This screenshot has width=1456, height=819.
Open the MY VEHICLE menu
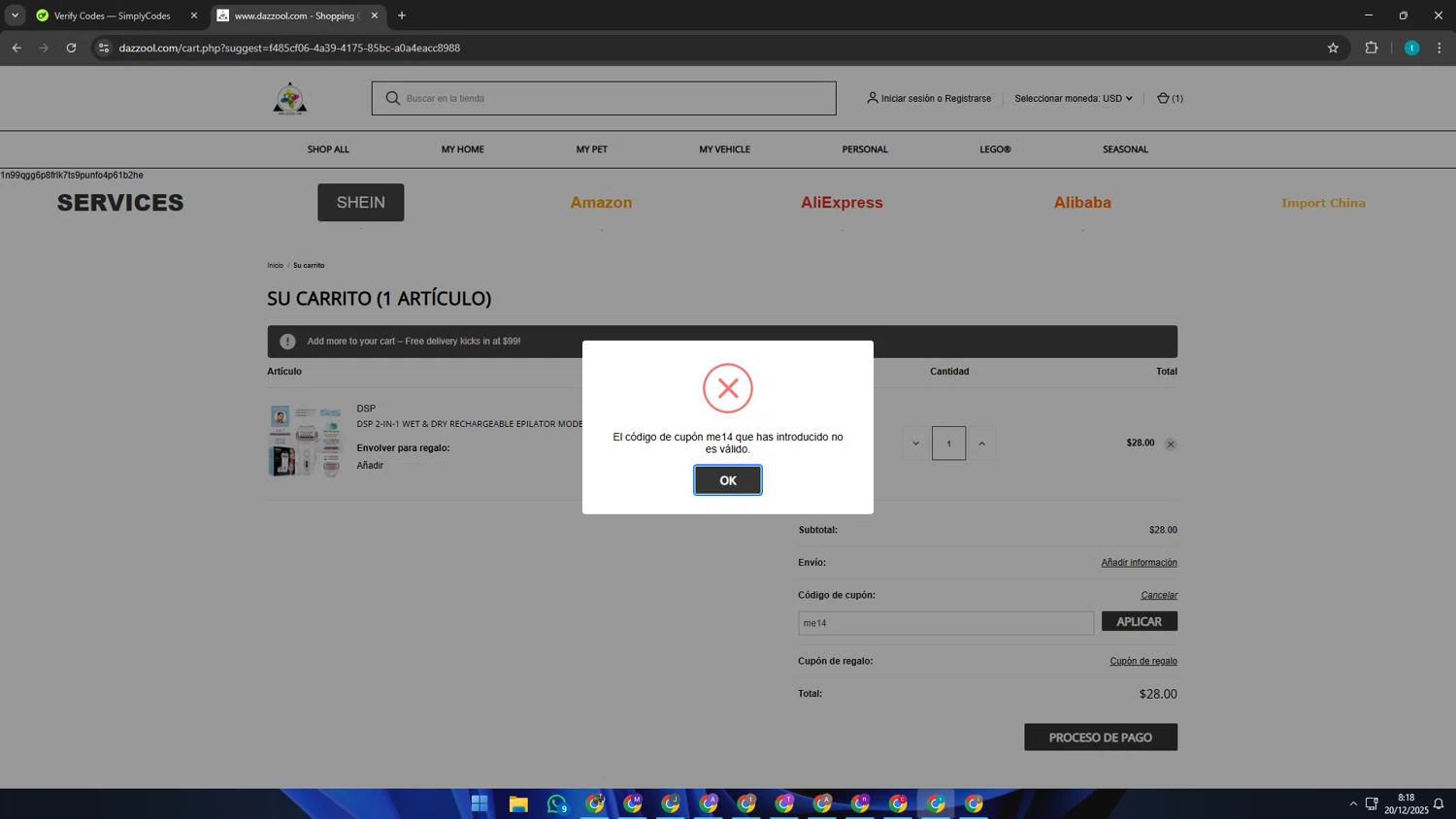click(724, 149)
